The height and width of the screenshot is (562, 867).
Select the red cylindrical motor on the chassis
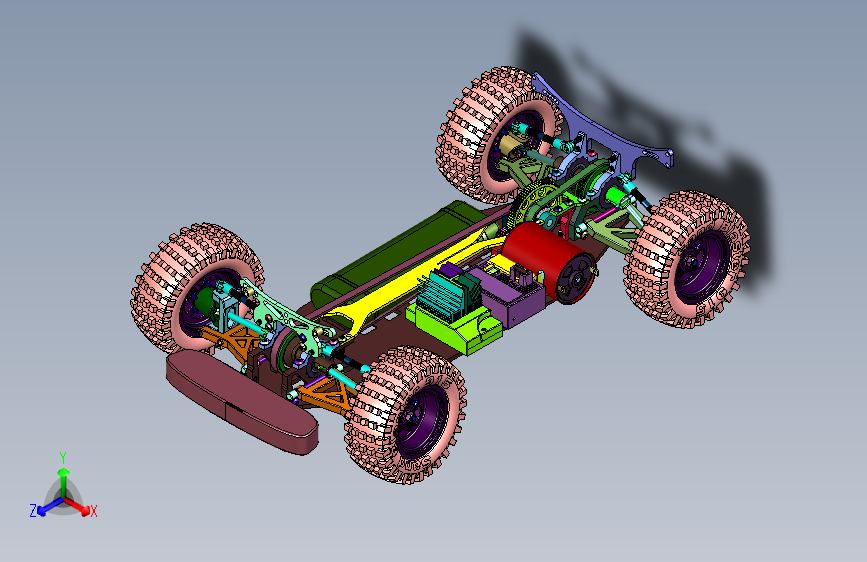[547, 261]
